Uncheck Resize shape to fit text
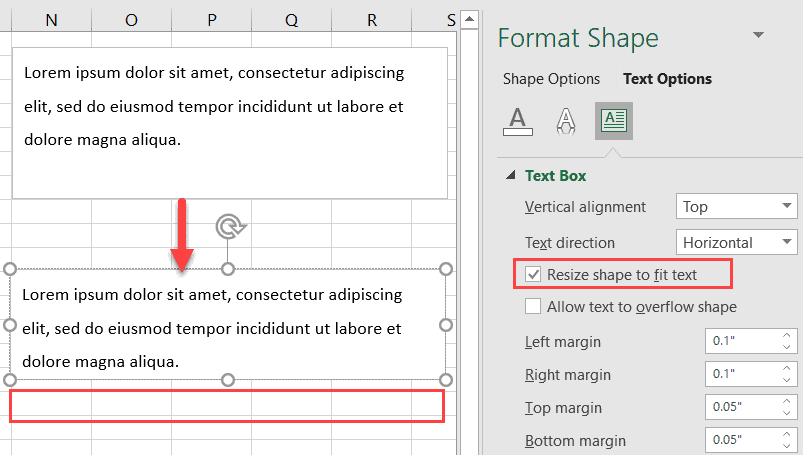This screenshot has height=455, width=803. pyautogui.click(x=533, y=273)
